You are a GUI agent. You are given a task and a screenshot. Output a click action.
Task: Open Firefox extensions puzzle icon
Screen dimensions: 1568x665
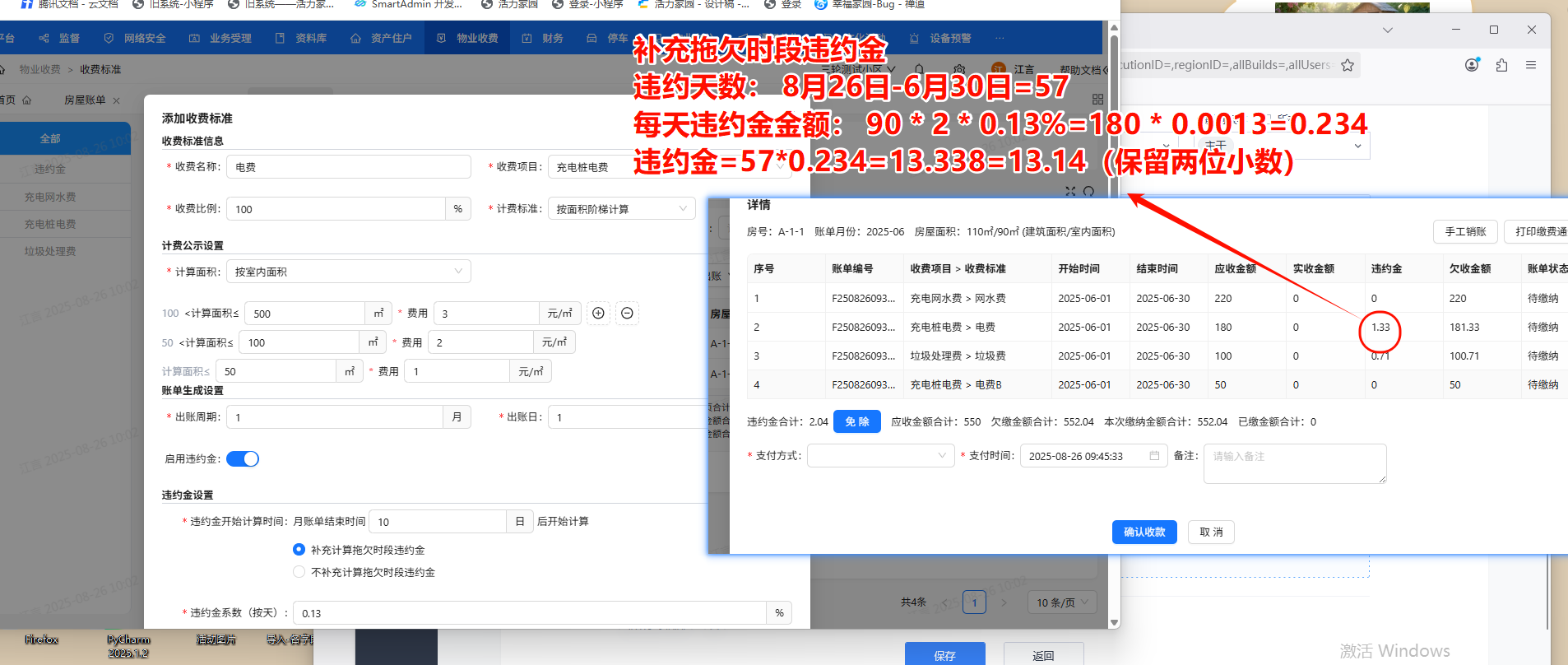pos(1501,65)
